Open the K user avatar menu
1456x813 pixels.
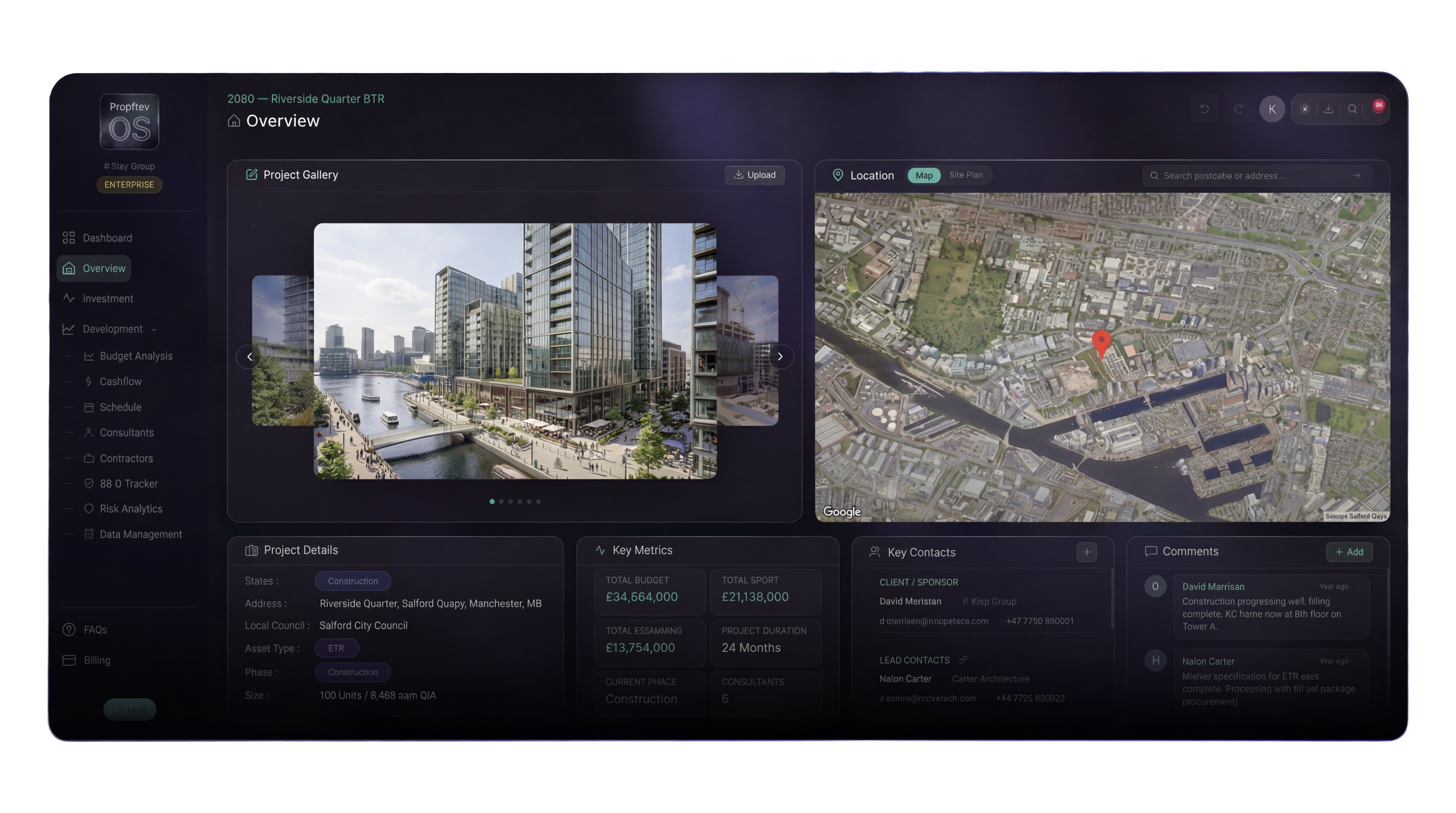(x=1272, y=109)
